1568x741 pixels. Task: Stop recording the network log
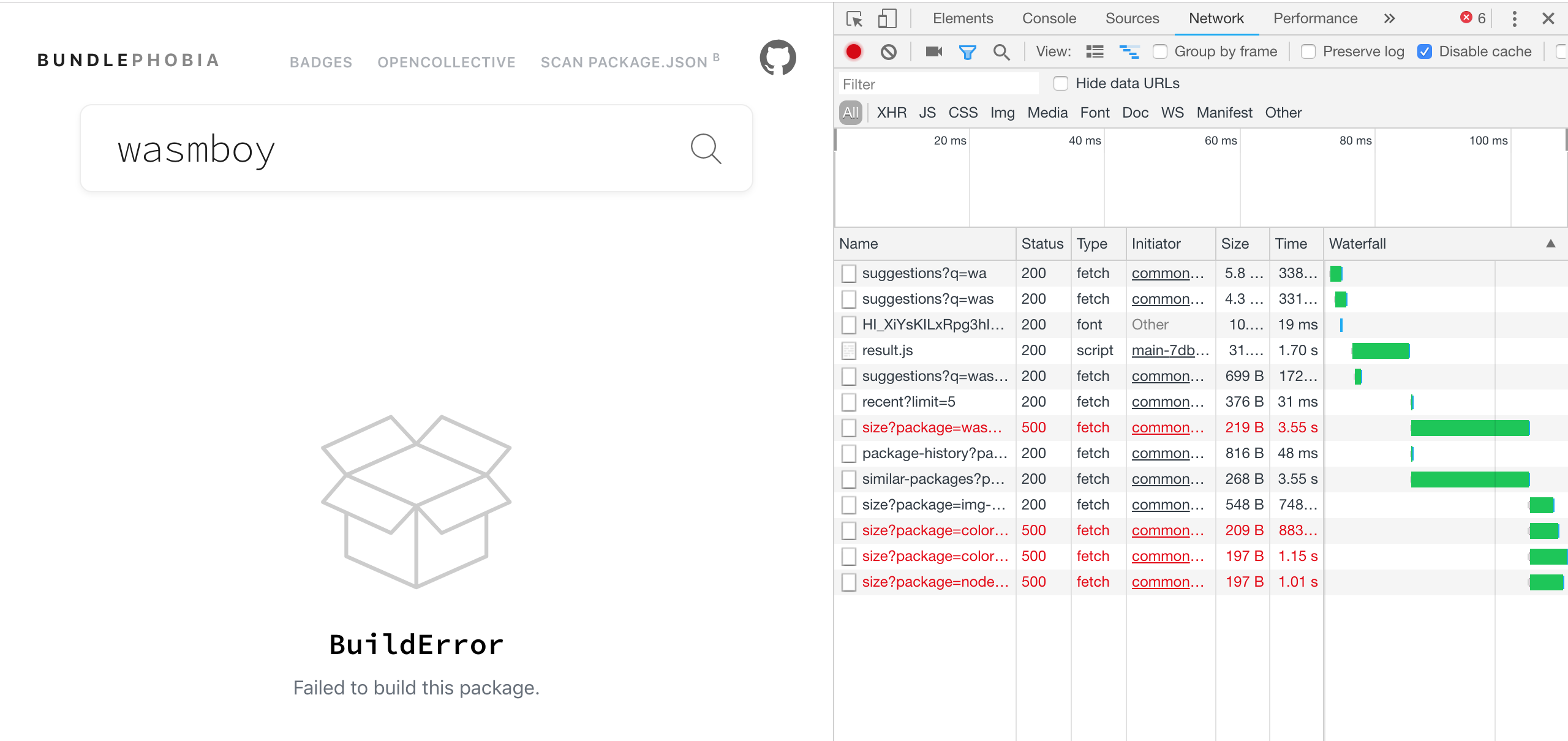(x=854, y=51)
